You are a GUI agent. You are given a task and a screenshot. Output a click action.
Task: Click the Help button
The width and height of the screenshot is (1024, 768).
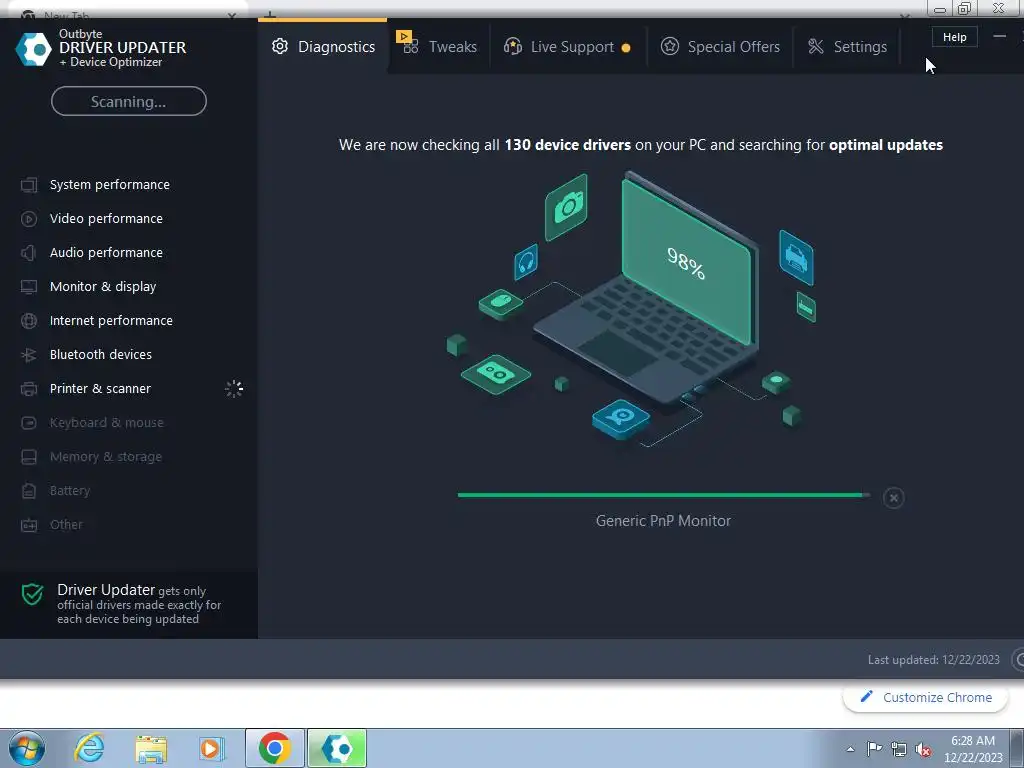coord(954,37)
